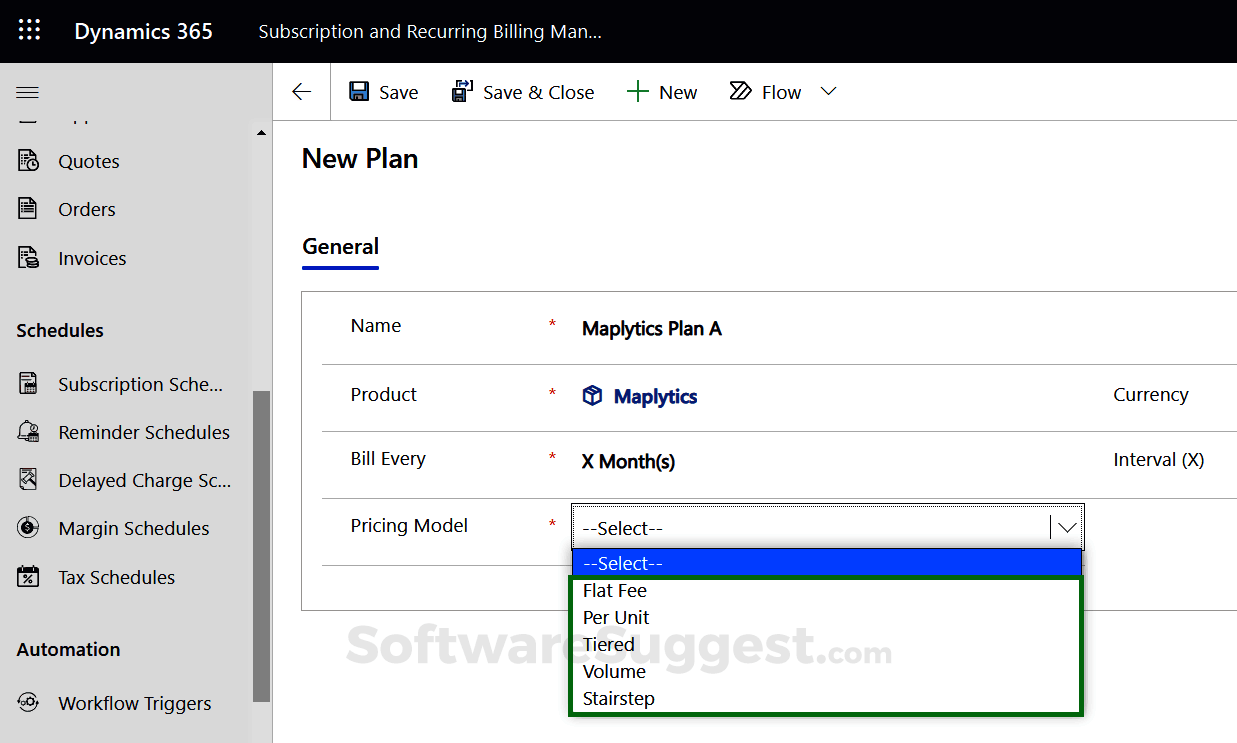Open the Pricing Model dropdown arrow
Image resolution: width=1237 pixels, height=743 pixels.
pos(1067,527)
